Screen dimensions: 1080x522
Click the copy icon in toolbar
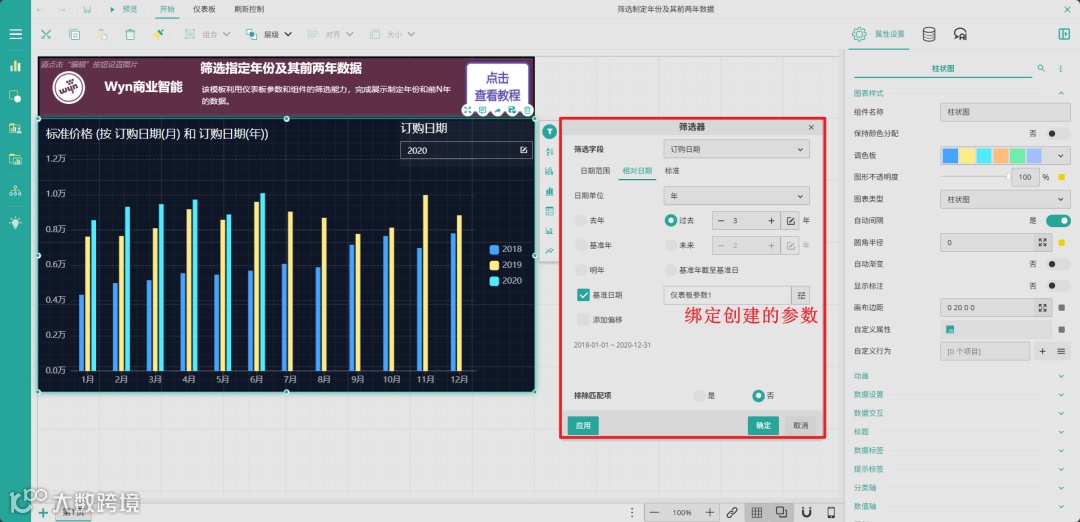pyautogui.click(x=74, y=34)
